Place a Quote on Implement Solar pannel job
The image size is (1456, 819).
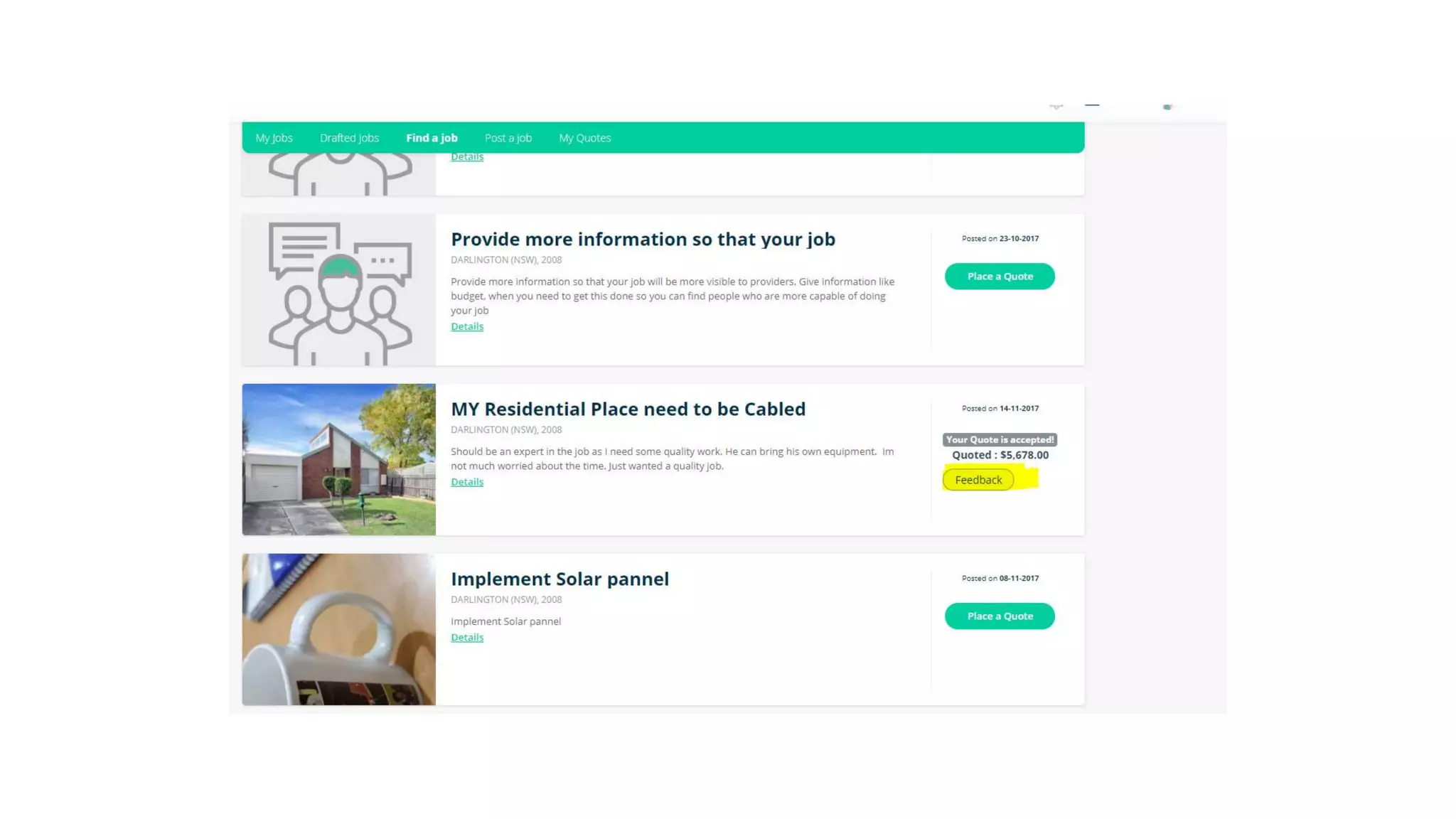tap(1000, 616)
